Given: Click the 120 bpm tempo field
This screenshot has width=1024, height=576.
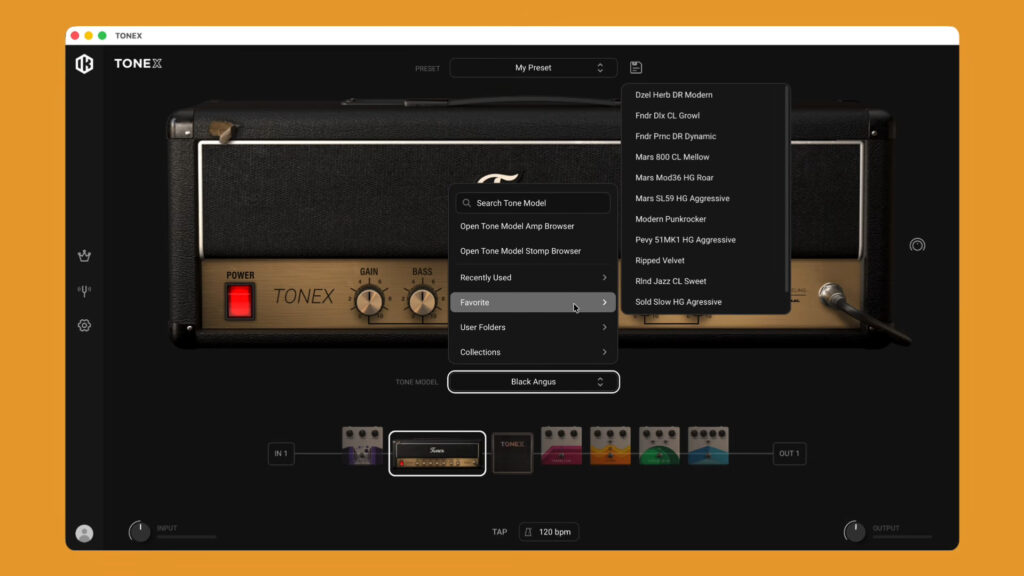Looking at the screenshot, I should pyautogui.click(x=549, y=532).
